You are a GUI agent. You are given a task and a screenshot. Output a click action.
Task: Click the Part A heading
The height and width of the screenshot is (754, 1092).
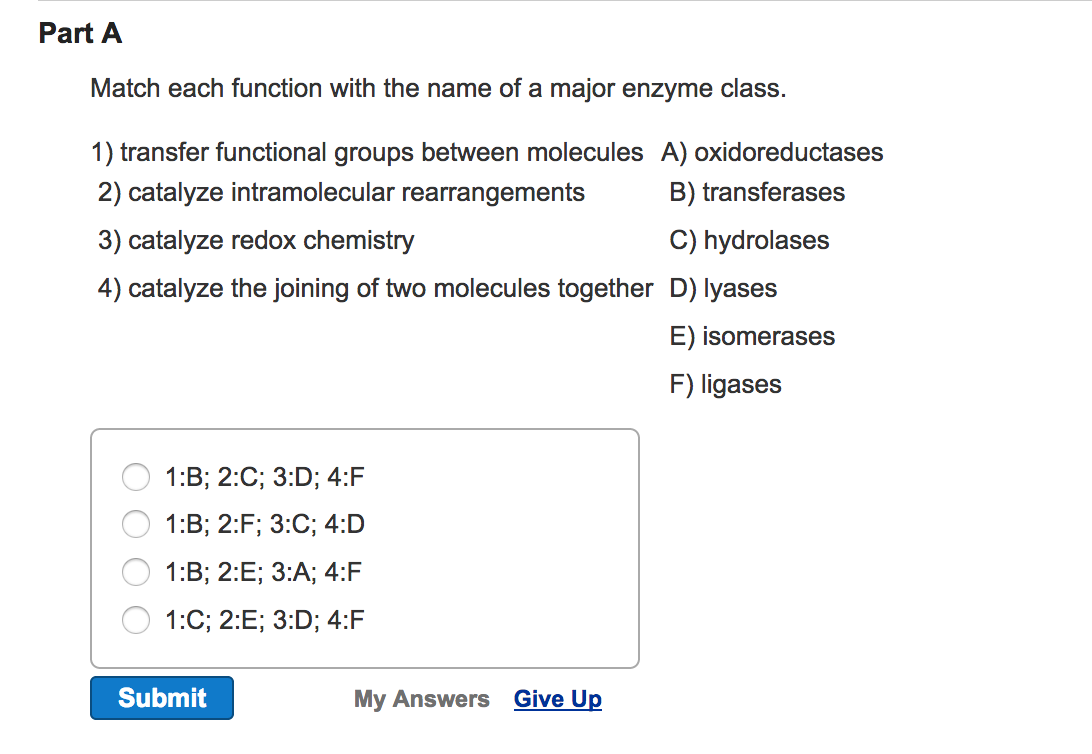(80, 33)
